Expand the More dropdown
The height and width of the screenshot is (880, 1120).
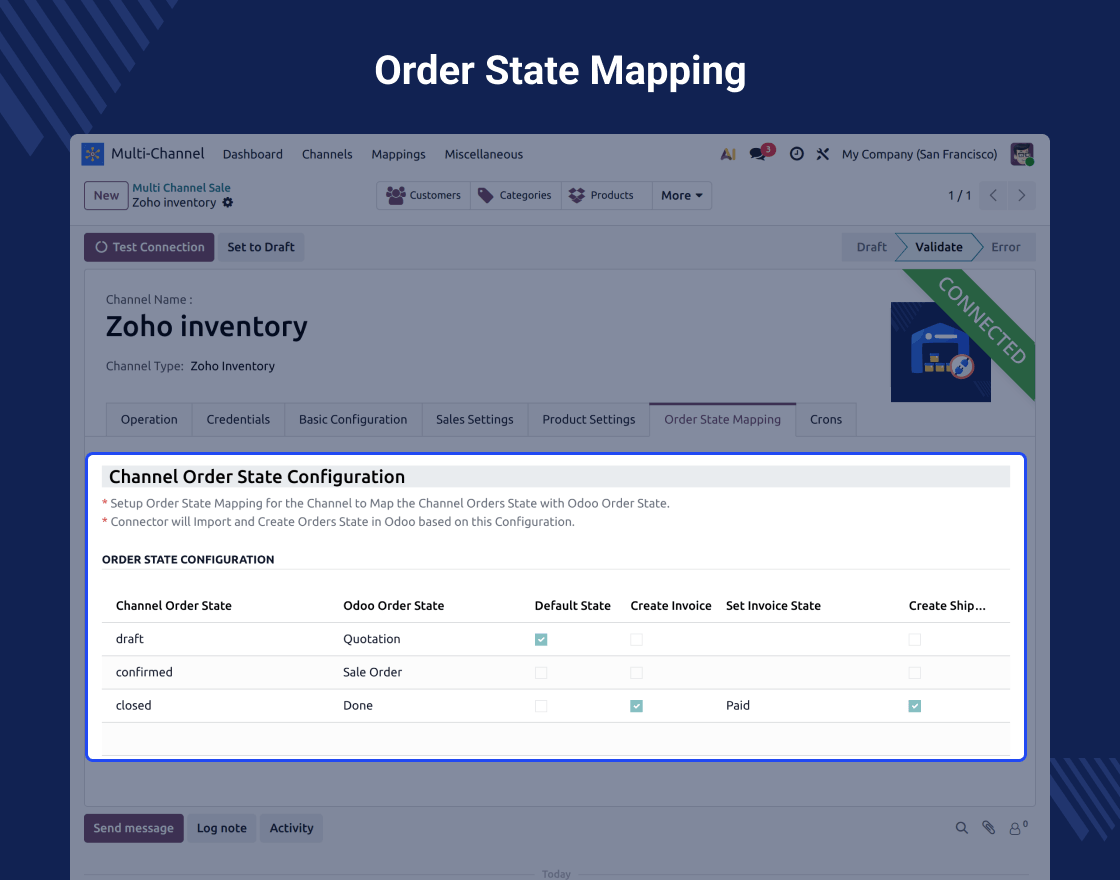point(681,196)
